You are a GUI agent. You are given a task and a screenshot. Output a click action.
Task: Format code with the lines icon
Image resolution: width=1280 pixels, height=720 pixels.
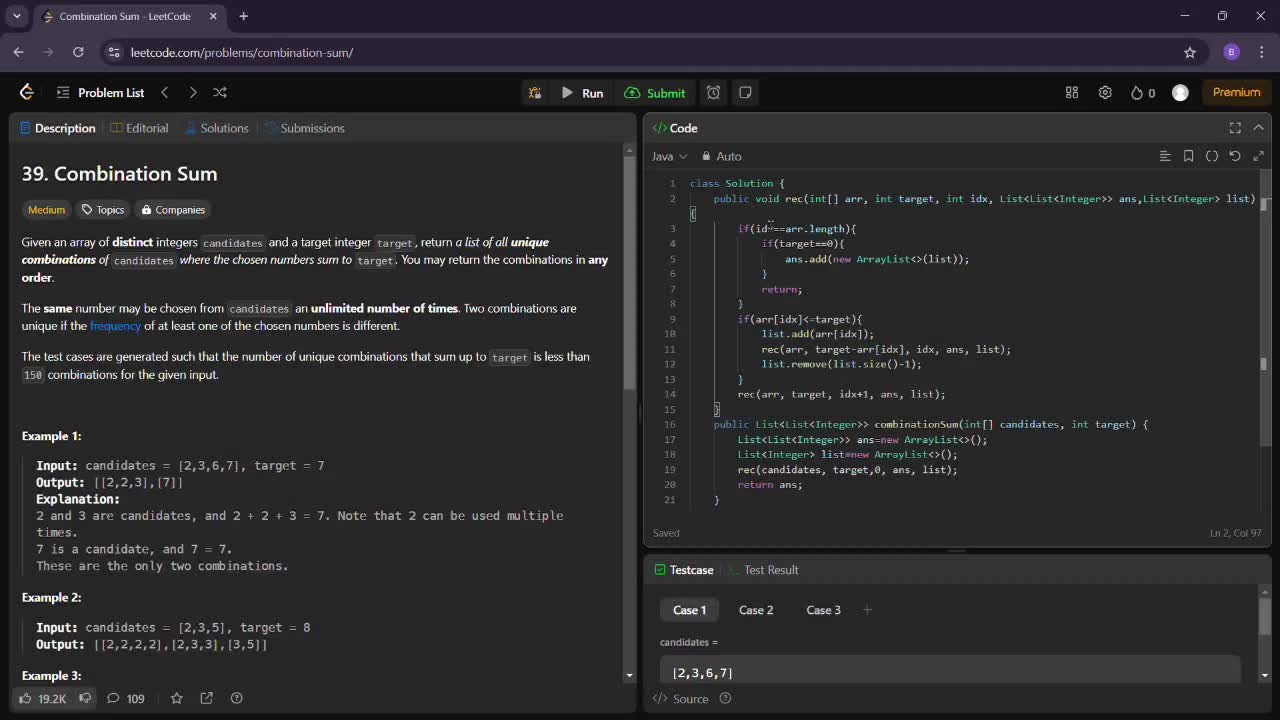(1165, 156)
